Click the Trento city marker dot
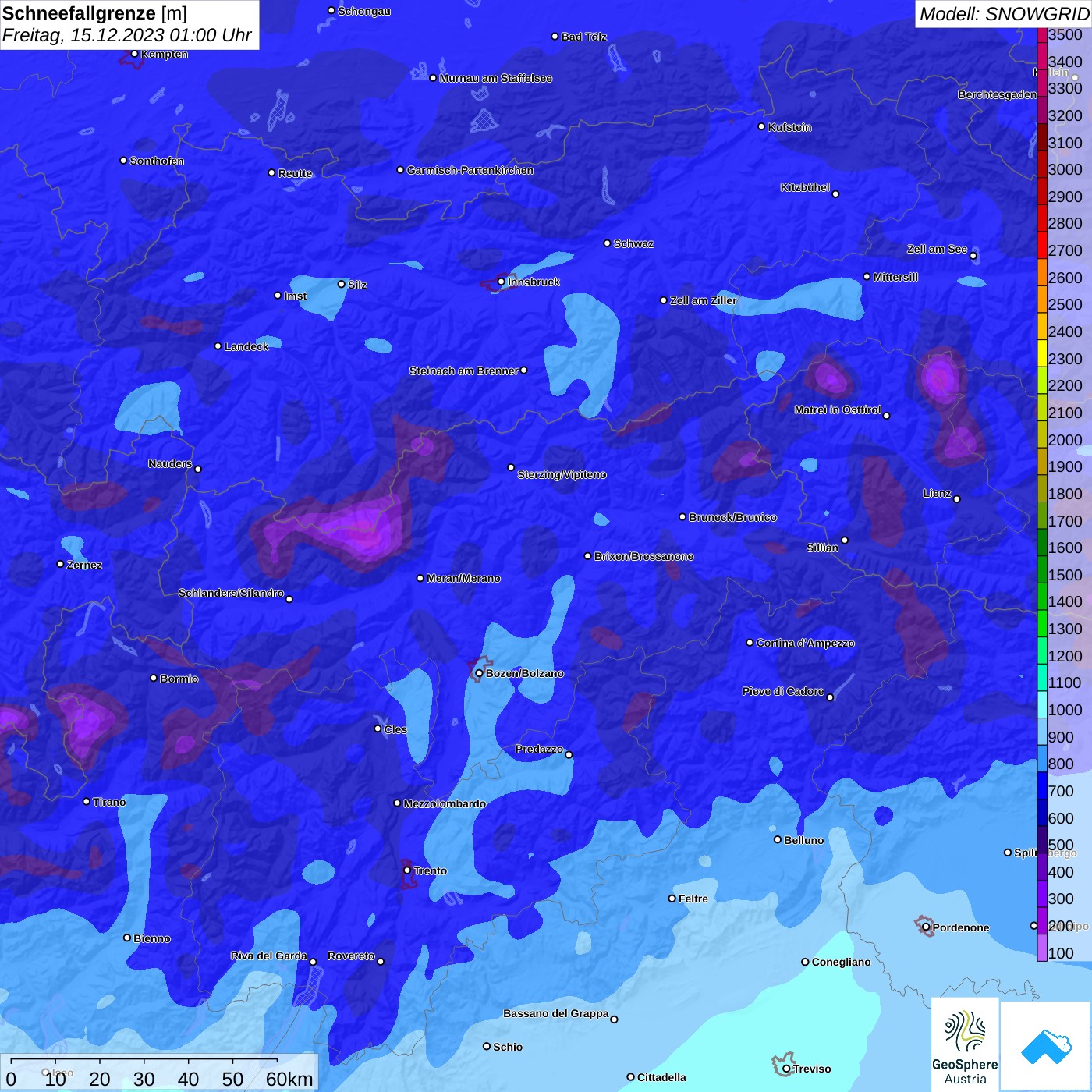 tap(407, 870)
